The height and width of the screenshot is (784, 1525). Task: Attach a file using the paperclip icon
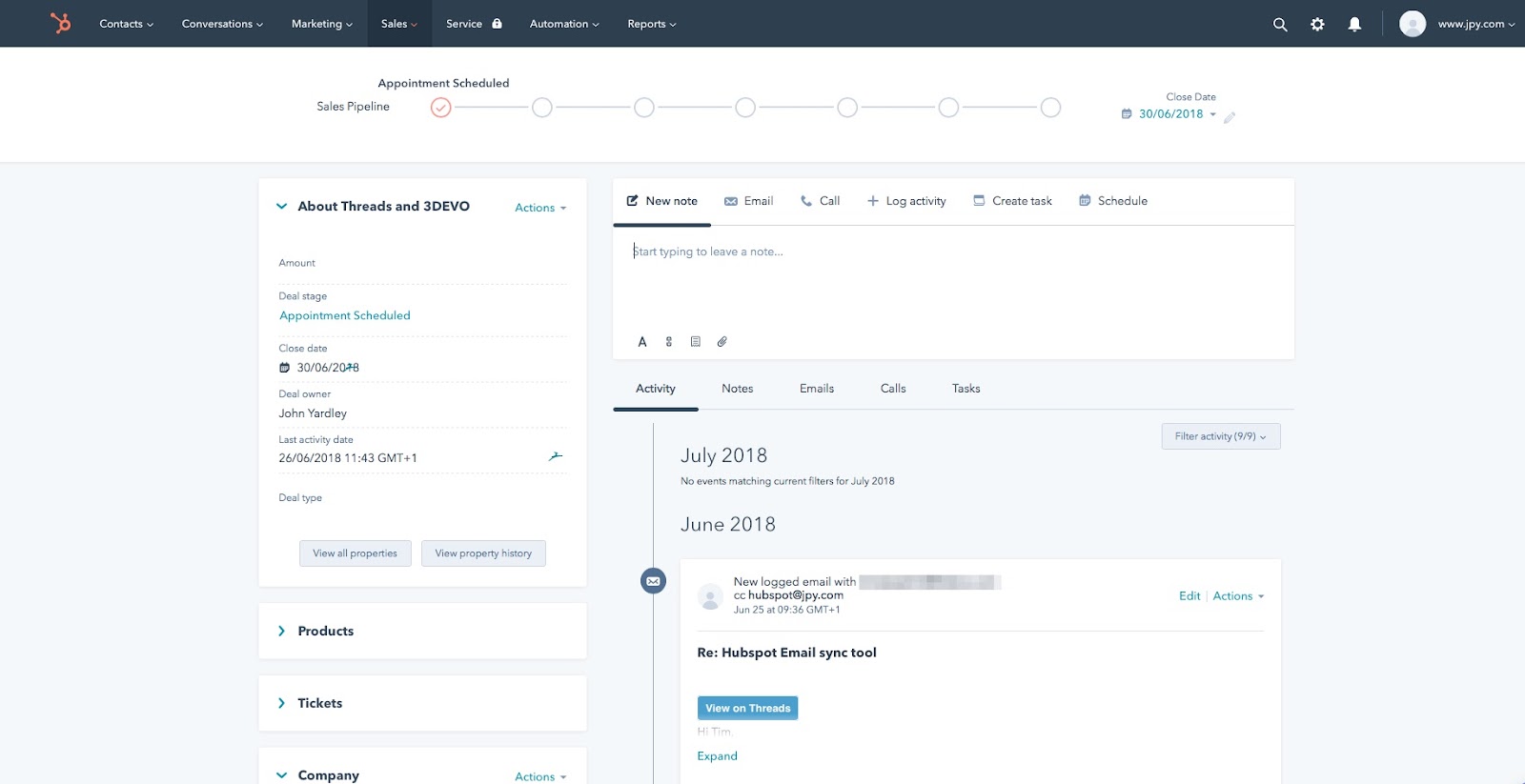[x=722, y=342]
